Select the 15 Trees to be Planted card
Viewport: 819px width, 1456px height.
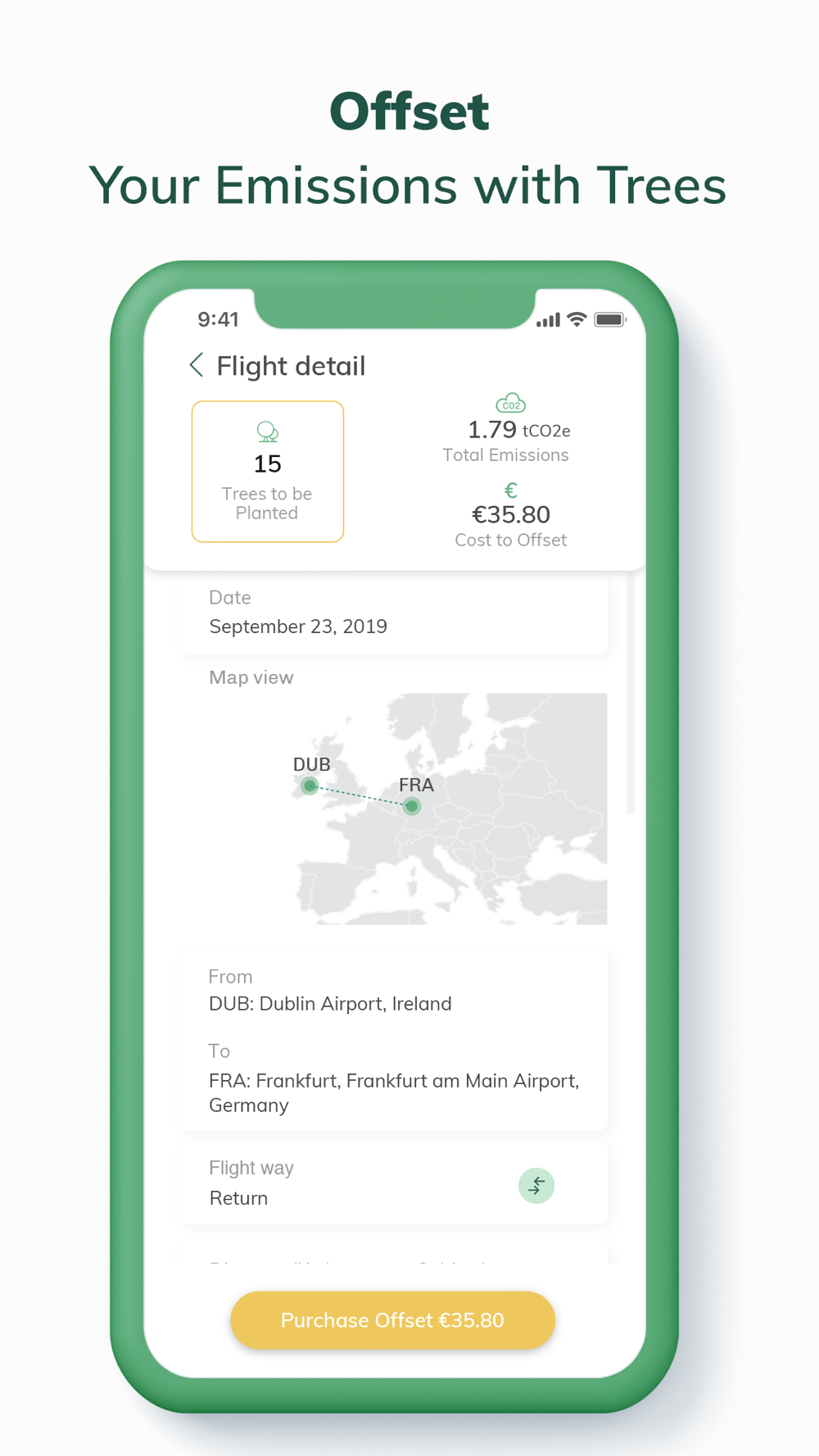pos(267,472)
